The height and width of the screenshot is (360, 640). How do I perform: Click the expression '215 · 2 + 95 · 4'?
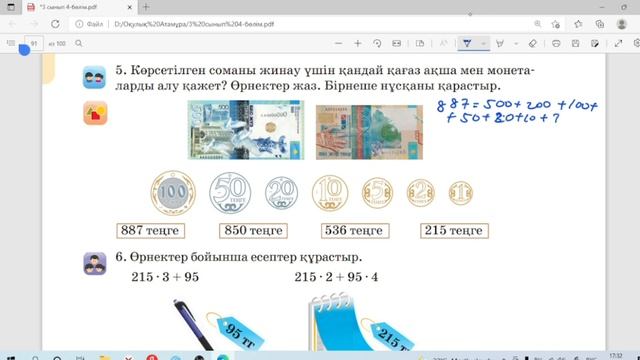[336, 277]
